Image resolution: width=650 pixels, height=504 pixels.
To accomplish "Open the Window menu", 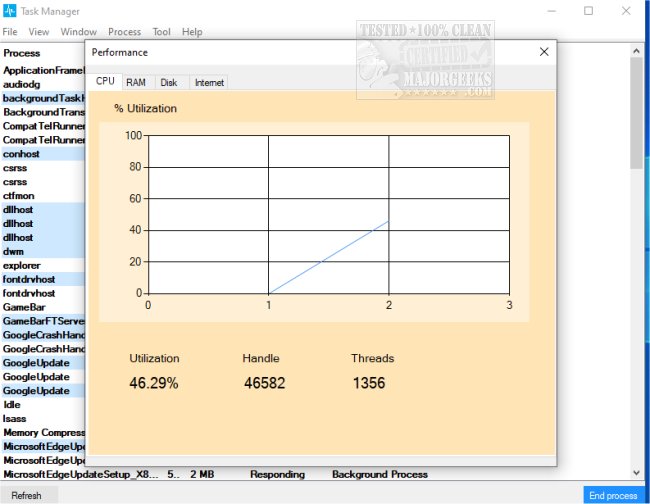I will [x=79, y=32].
